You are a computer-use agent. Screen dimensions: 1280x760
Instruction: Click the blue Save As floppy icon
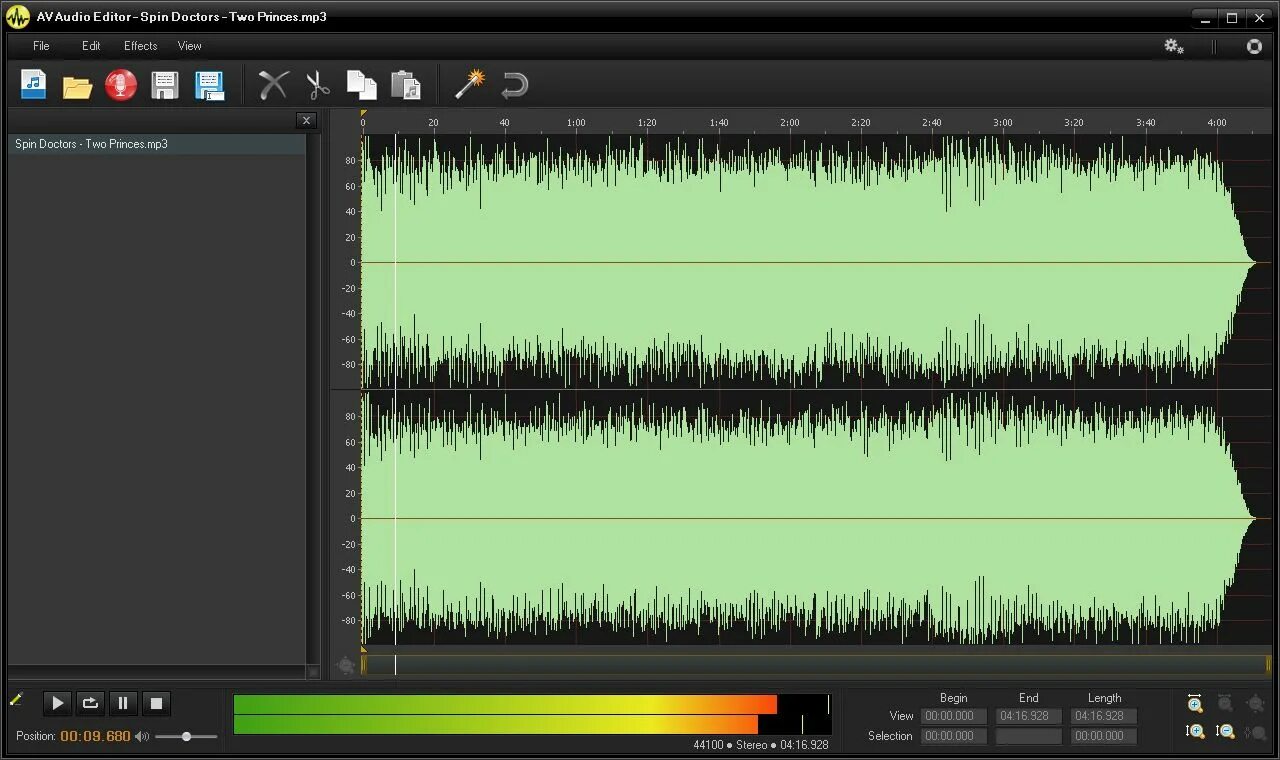point(209,85)
